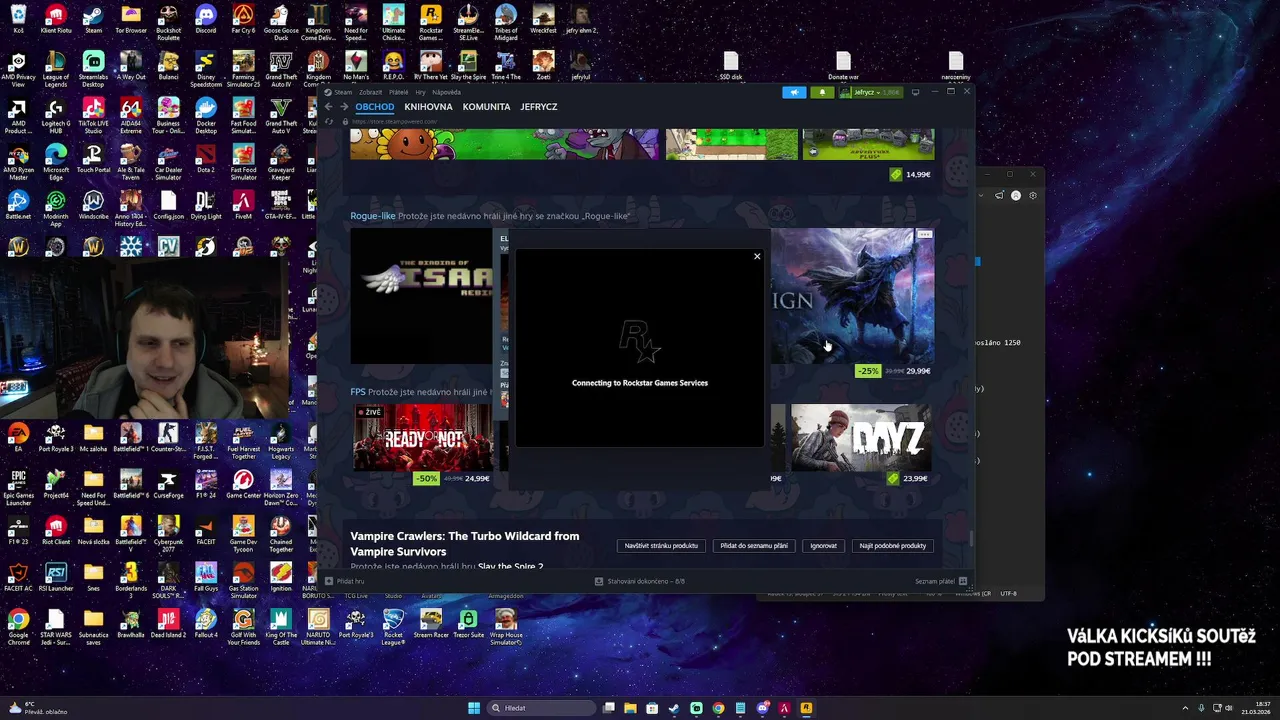Screen dimensions: 1280x720
Task: Open the Hry menu
Action: [420, 92]
